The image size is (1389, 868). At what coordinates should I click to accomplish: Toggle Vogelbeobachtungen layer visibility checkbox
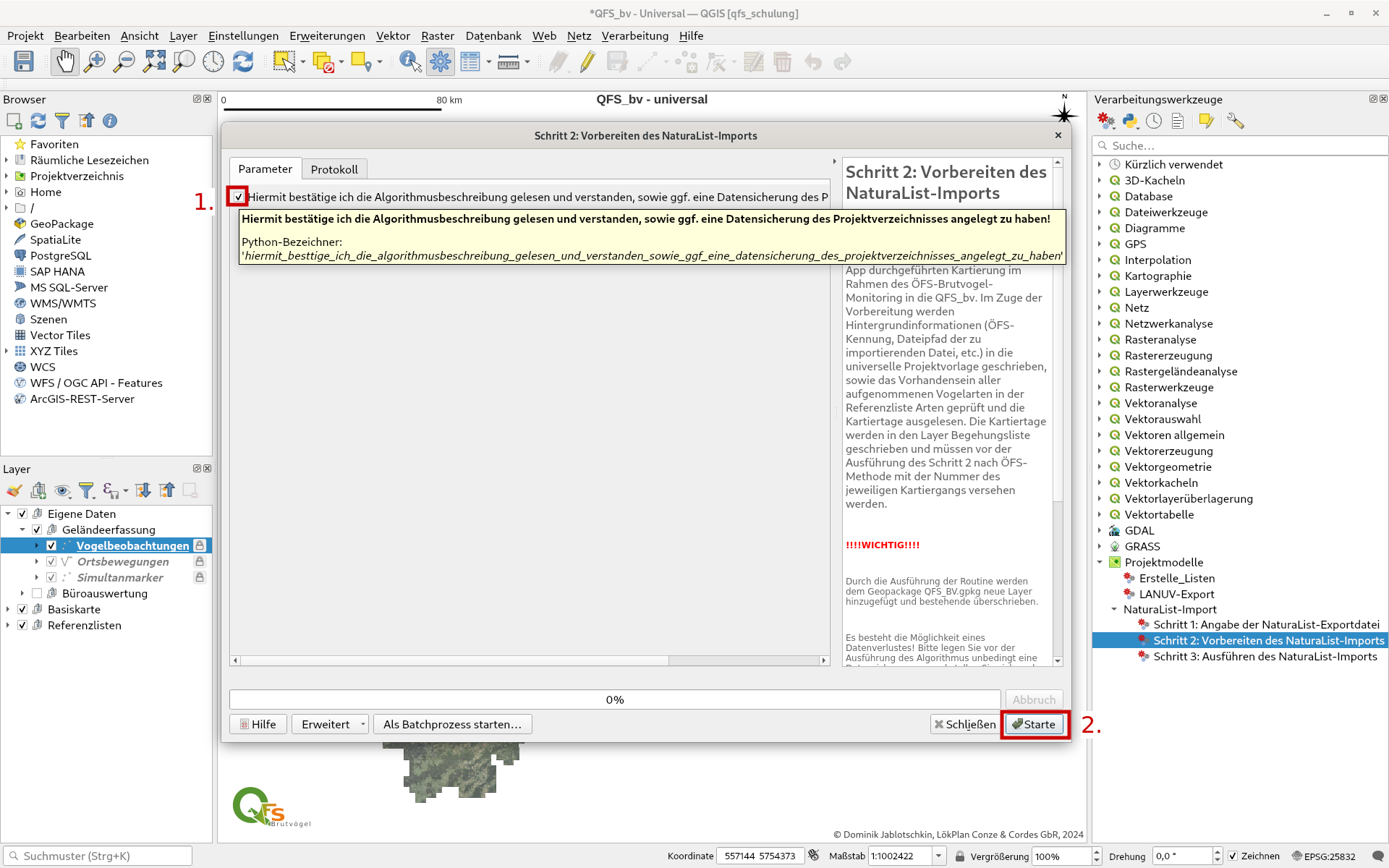tap(51, 545)
